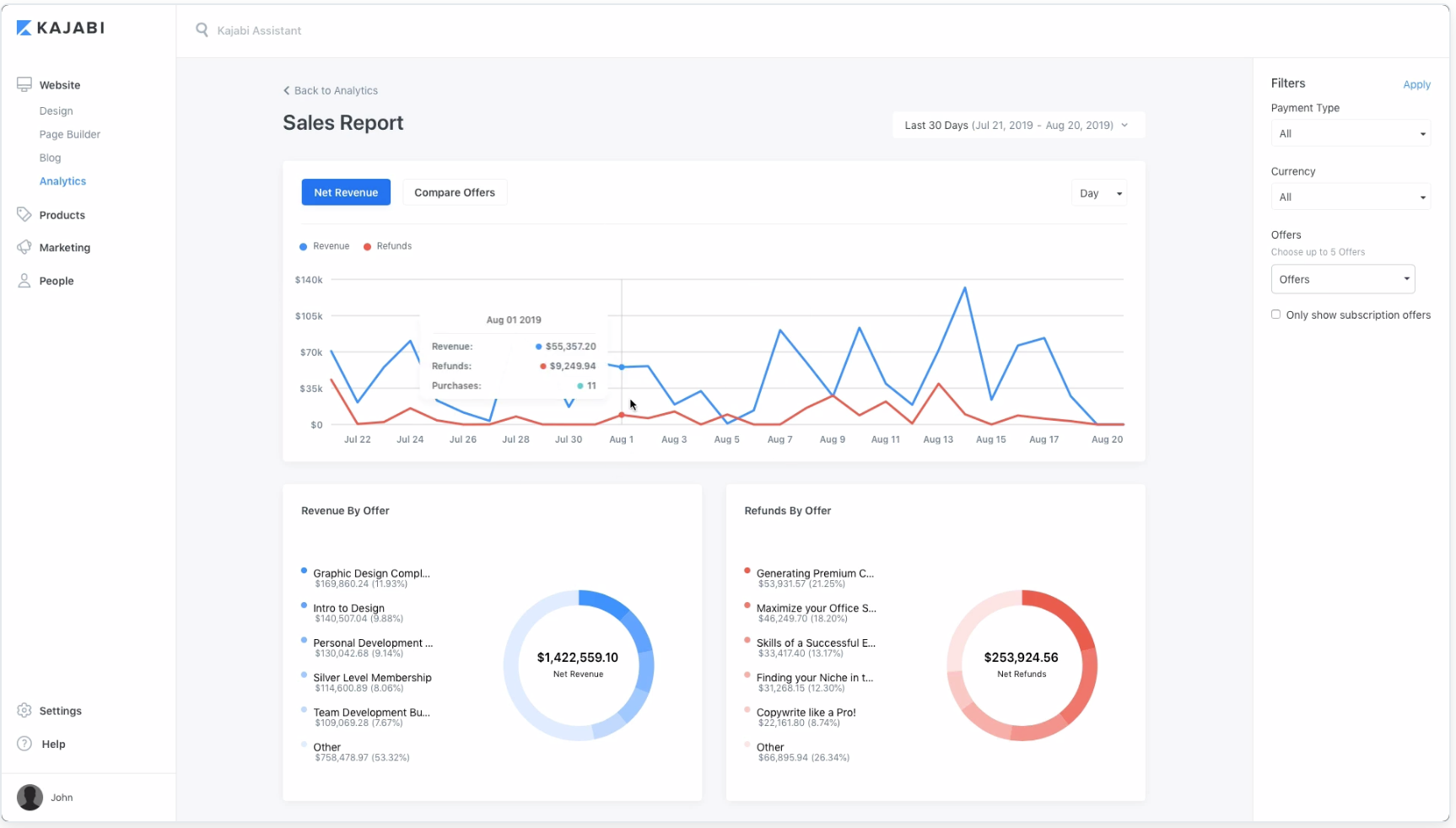Toggle the Refunds legend in the chart
Image resolution: width=1456 pixels, height=828 pixels.
387,245
